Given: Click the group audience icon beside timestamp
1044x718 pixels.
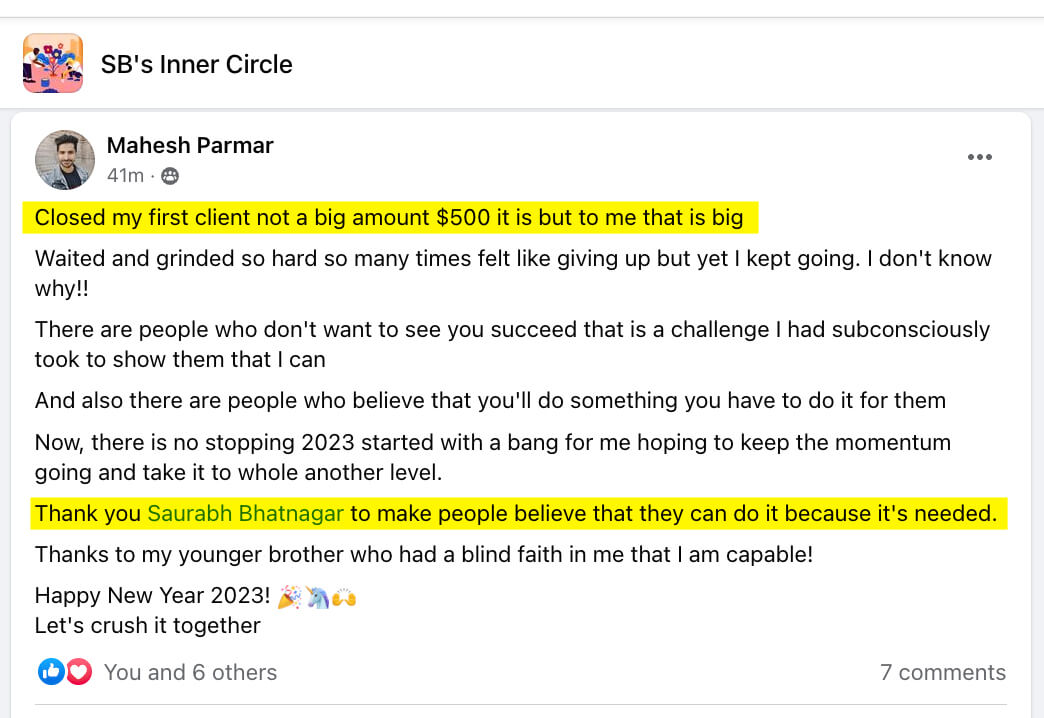Looking at the screenshot, I should point(169,176).
